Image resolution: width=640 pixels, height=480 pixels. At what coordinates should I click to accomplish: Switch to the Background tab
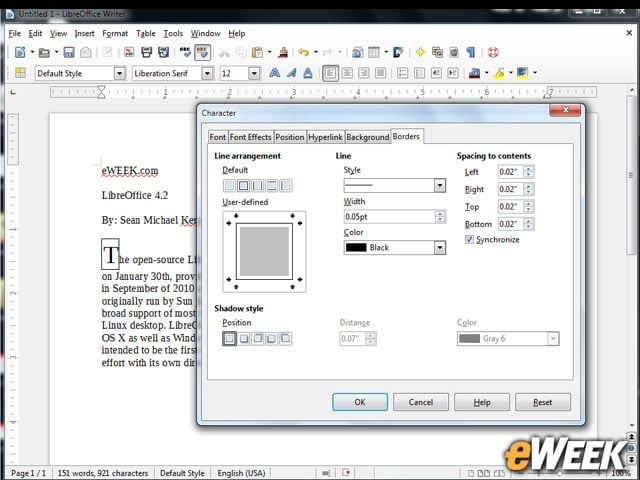click(368, 137)
